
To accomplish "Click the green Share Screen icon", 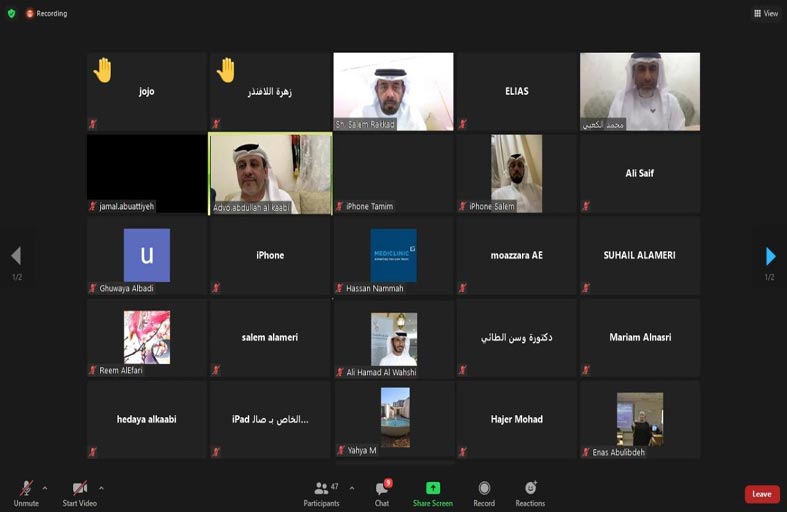I will pyautogui.click(x=433, y=487).
